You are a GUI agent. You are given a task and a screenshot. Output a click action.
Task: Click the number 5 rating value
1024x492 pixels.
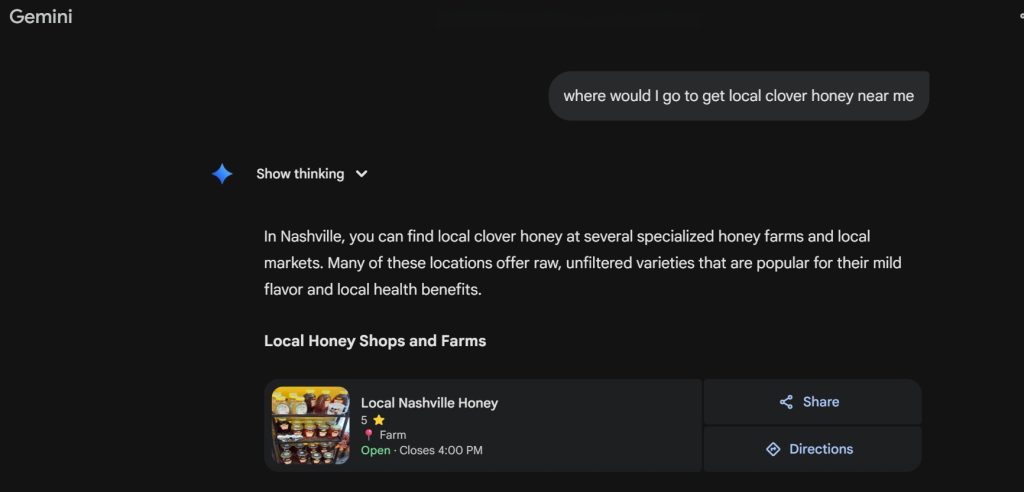[x=365, y=421]
